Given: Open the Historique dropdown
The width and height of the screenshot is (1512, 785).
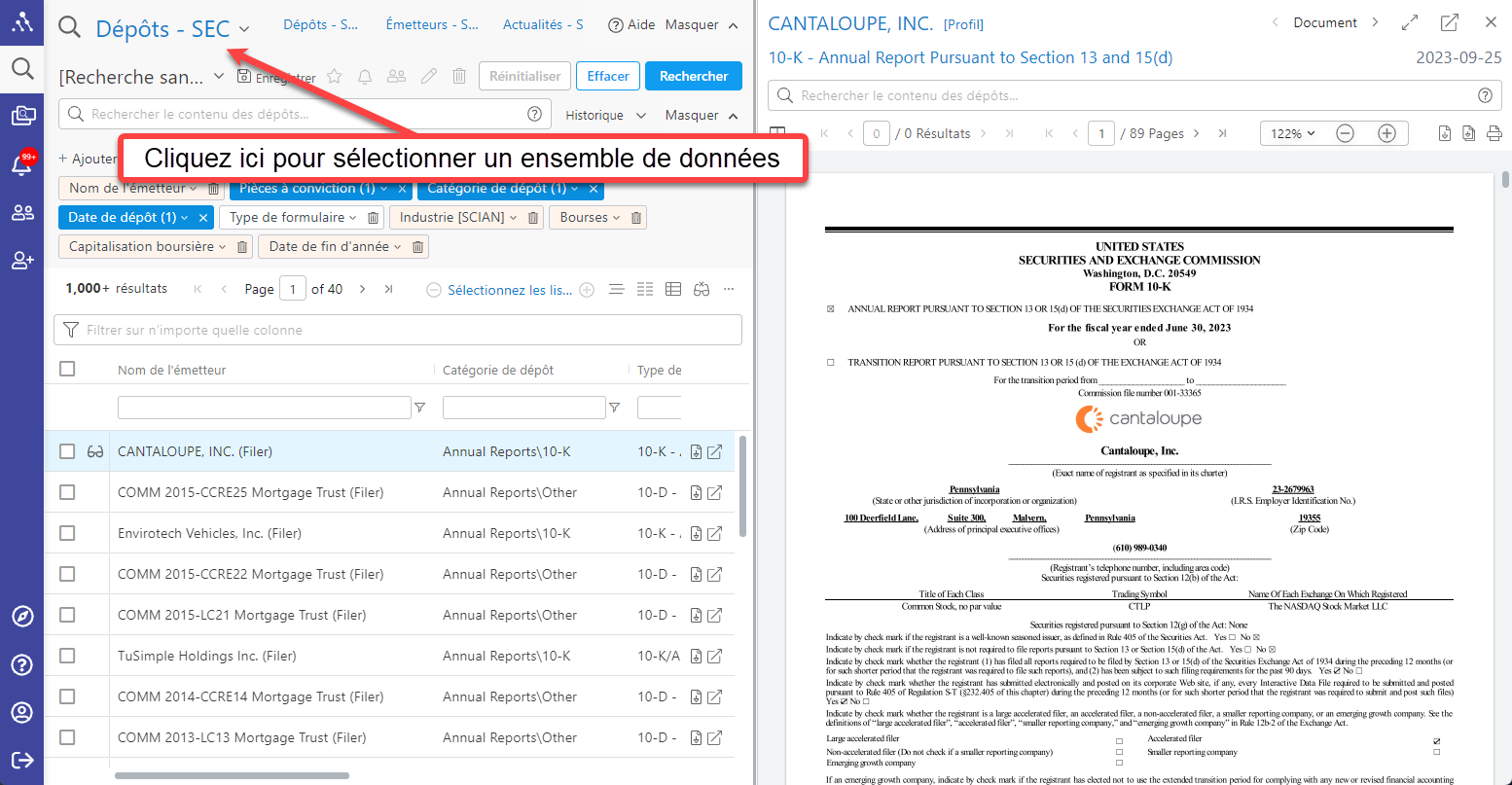Looking at the screenshot, I should 605,115.
